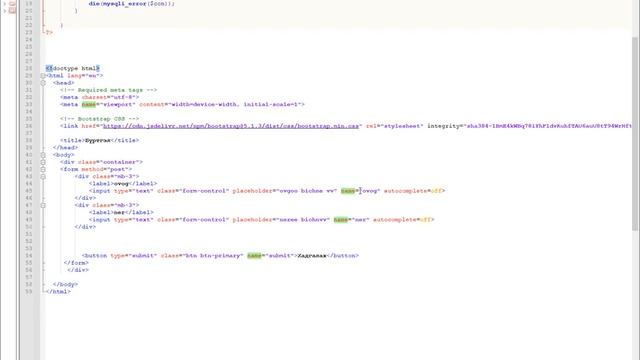Click the closing html tag on line 59
Image resolution: width=640 pixels, height=360 pixels.
[x=58, y=292]
